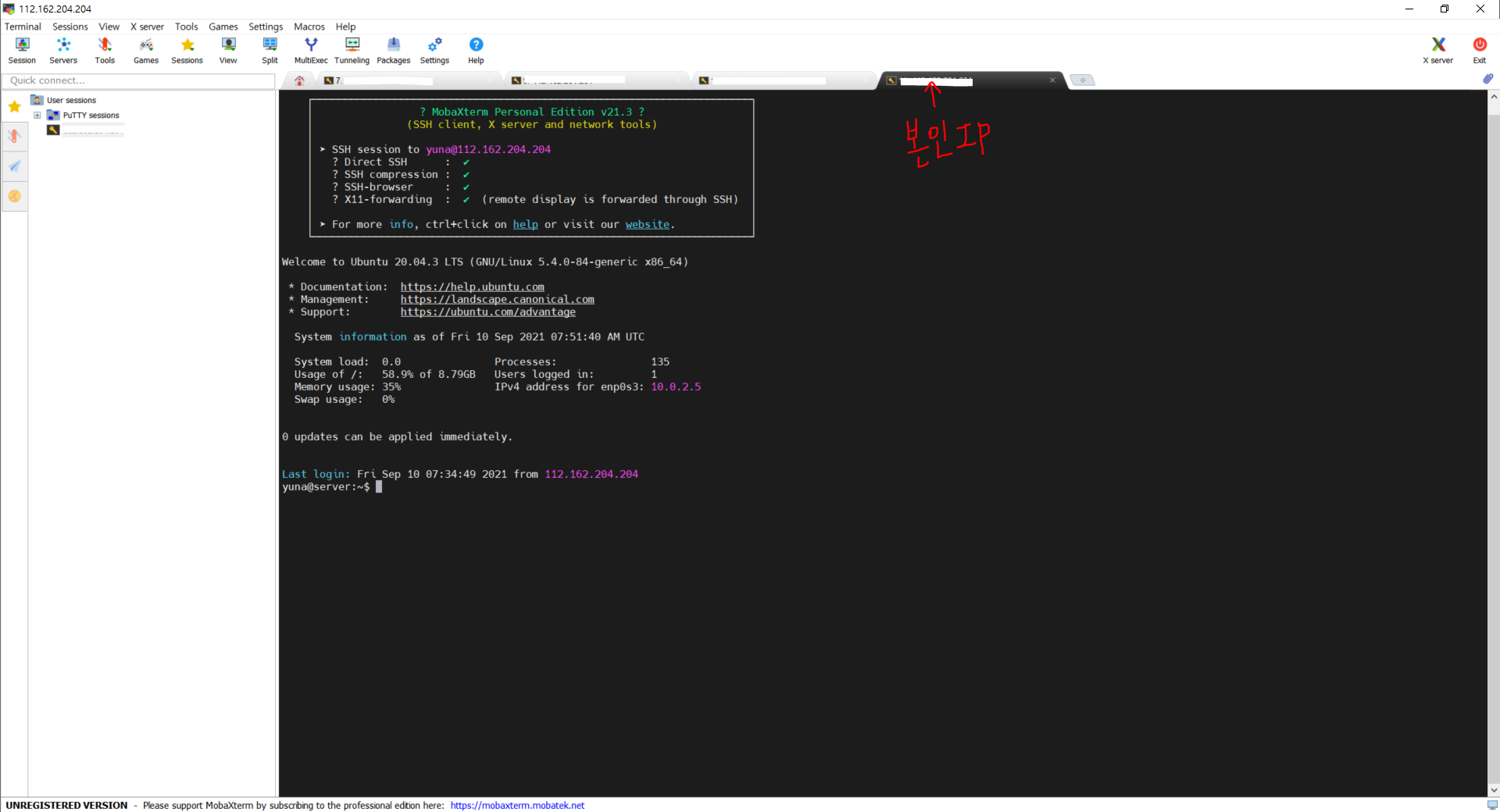The width and height of the screenshot is (1500, 812).
Task: Open the X server menu
Action: (147, 27)
